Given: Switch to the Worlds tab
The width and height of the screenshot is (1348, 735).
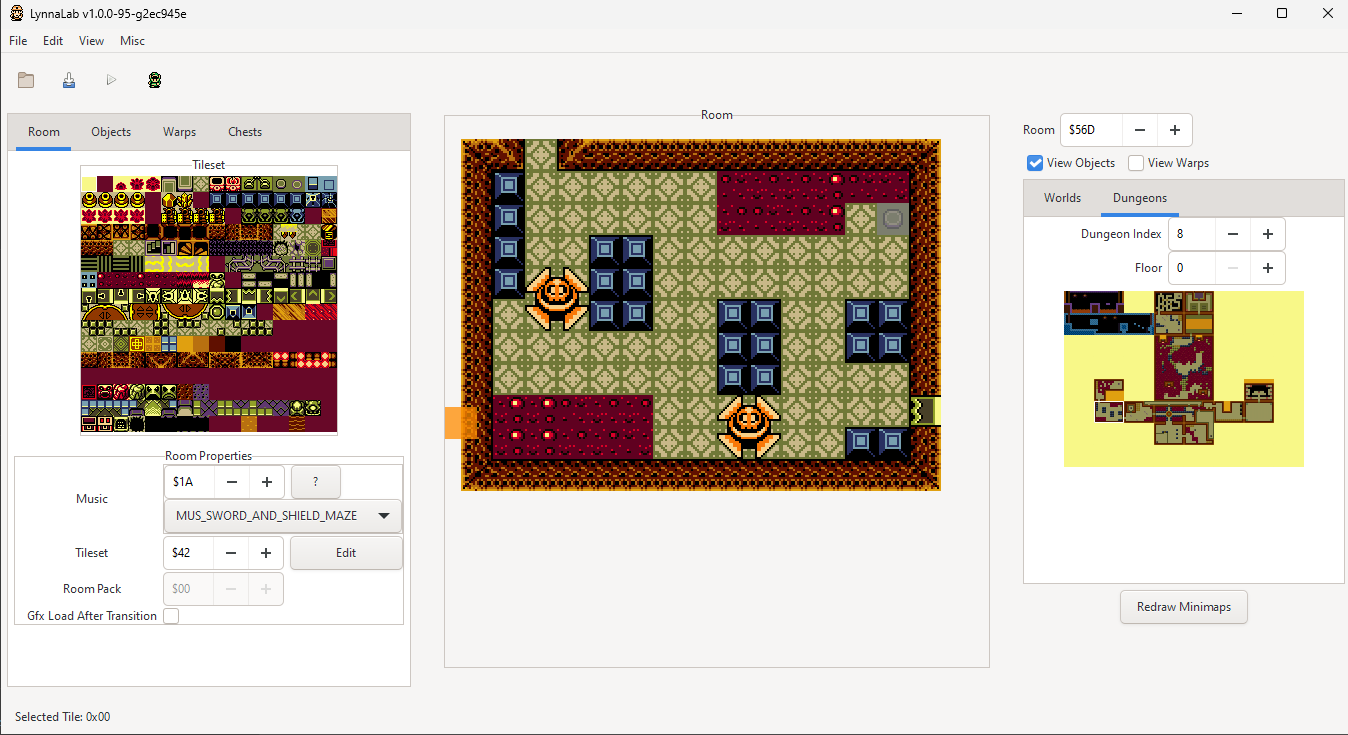Looking at the screenshot, I should point(1062,198).
